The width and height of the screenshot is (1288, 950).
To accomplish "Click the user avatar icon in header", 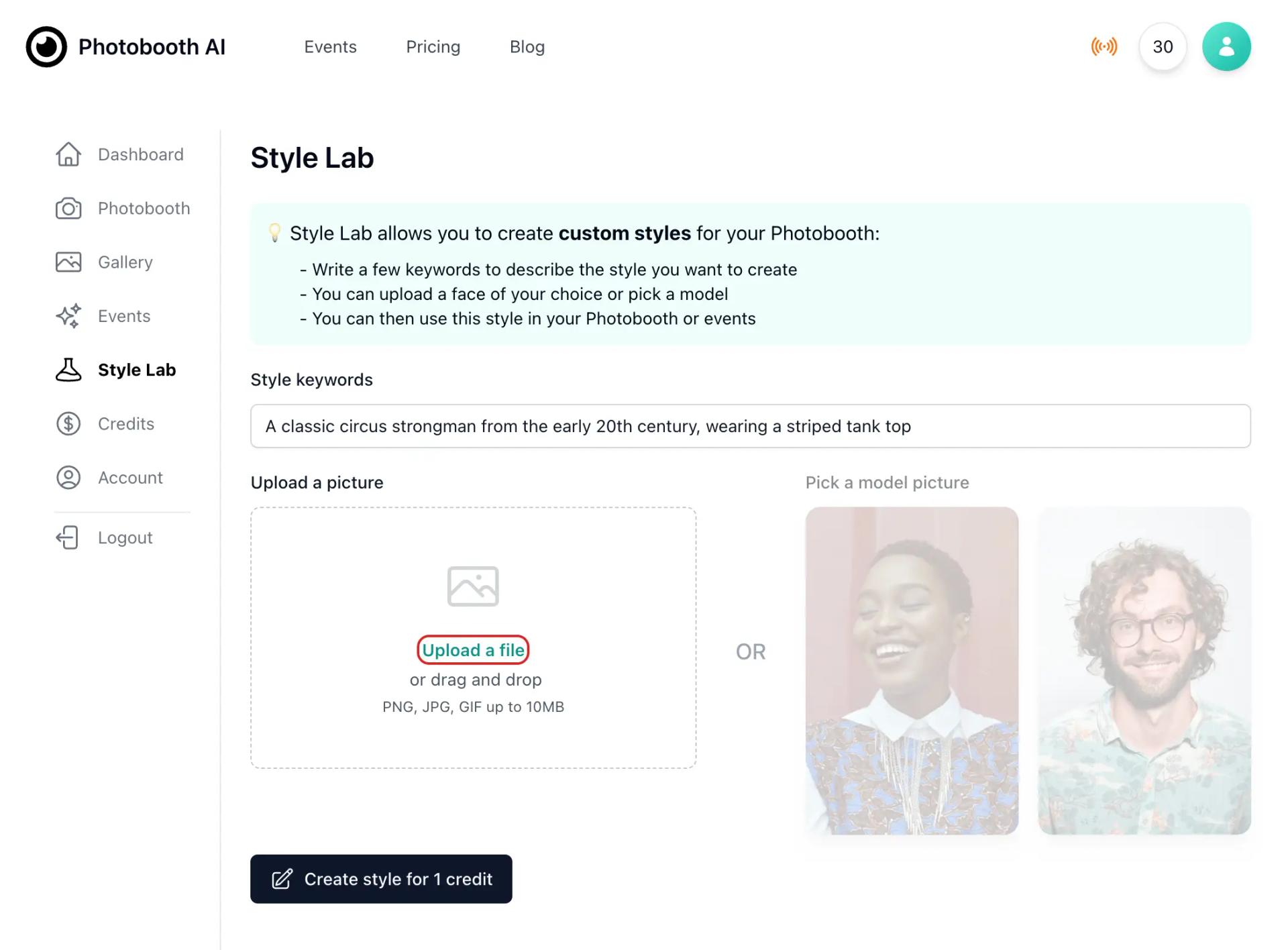I will point(1225,46).
